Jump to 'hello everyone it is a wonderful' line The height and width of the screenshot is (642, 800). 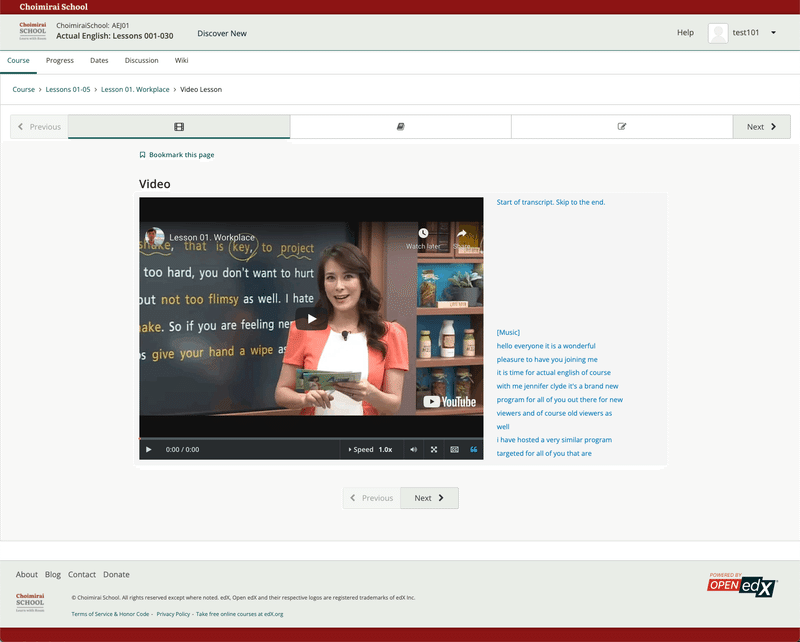546,346
